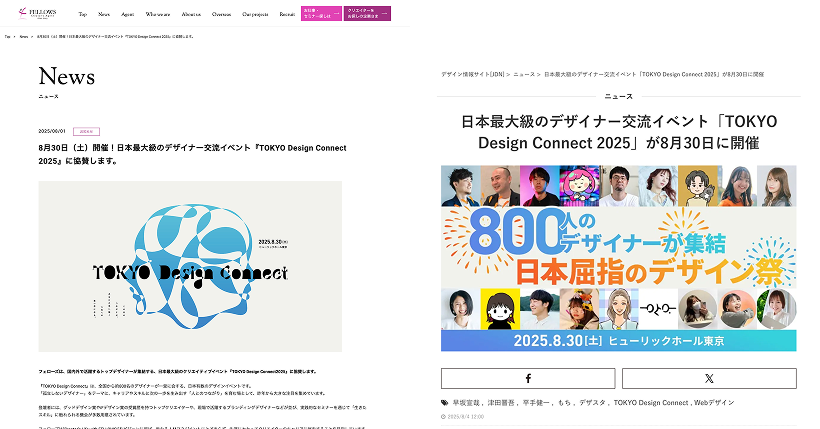This screenshot has width=820, height=429.
Task: Open the Top menu item
Action: click(83, 14)
